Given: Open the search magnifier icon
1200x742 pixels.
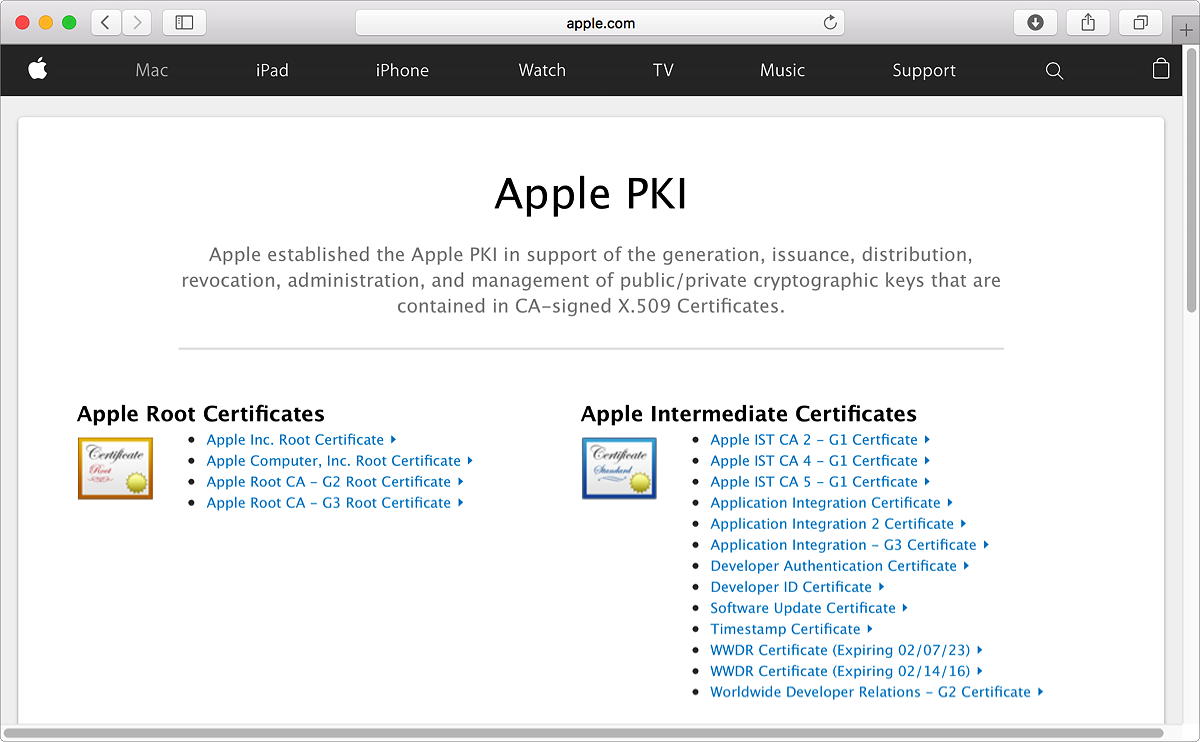Looking at the screenshot, I should [x=1054, y=70].
